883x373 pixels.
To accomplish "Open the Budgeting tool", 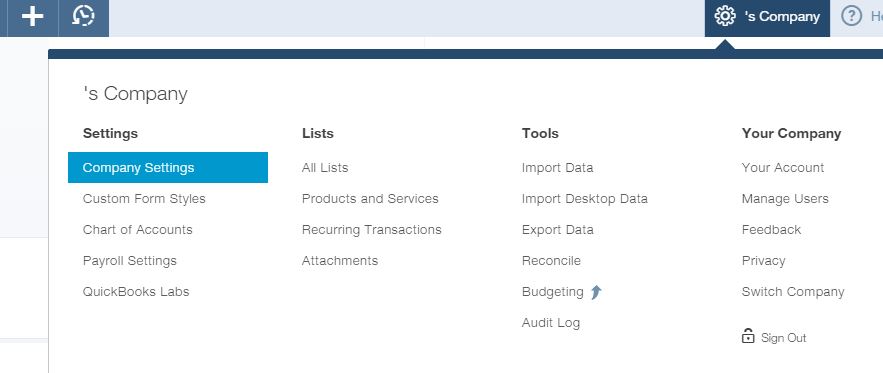I will click(552, 292).
